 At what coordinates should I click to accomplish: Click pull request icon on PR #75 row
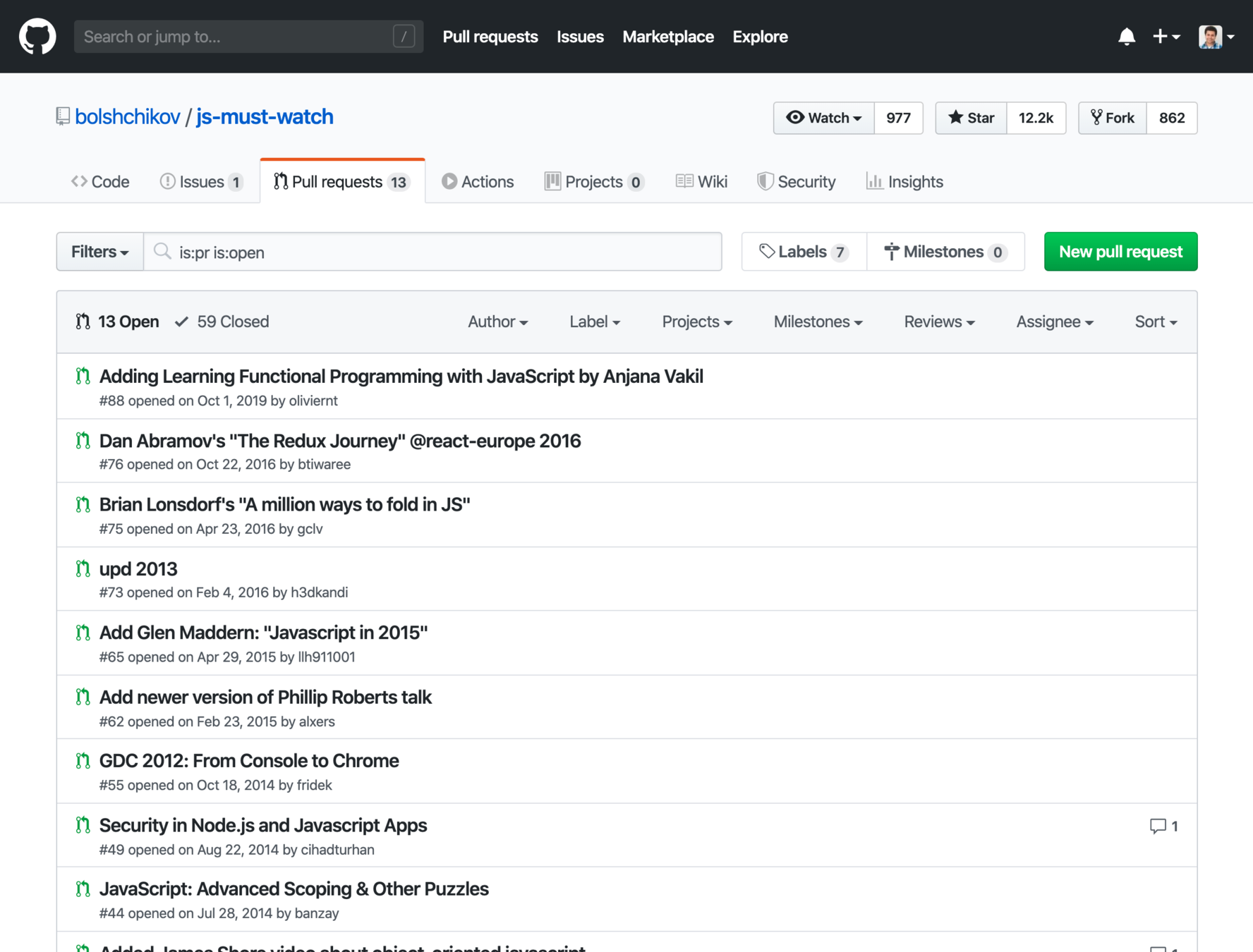(x=83, y=505)
